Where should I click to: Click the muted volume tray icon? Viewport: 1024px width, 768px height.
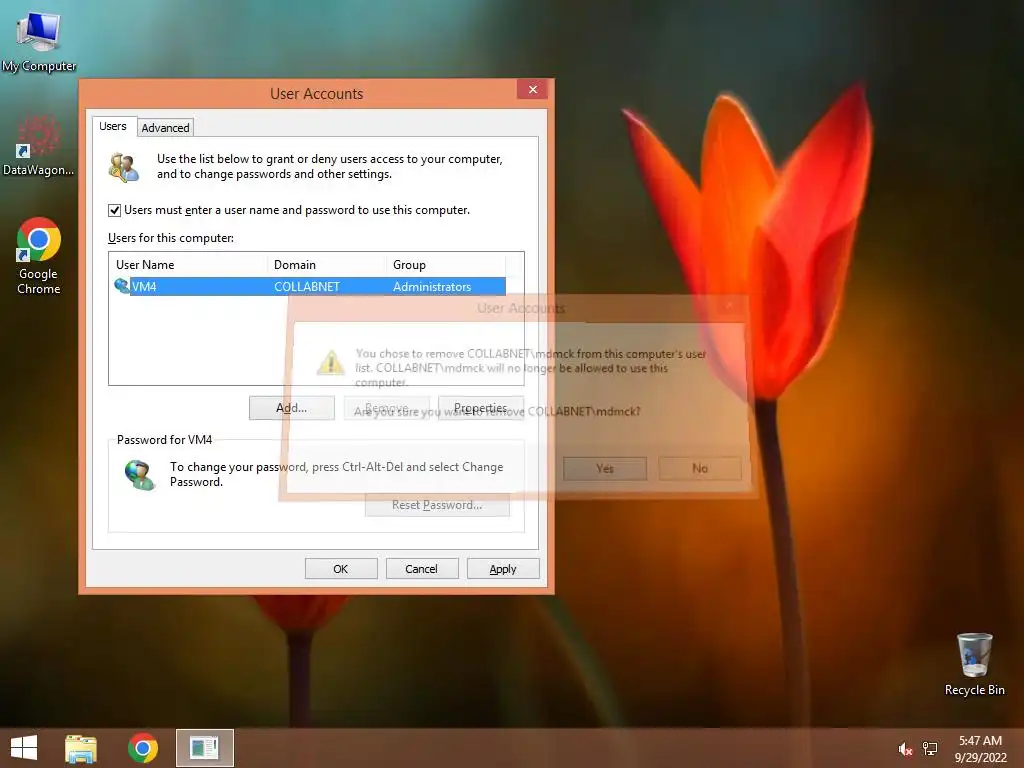pyautogui.click(x=904, y=749)
